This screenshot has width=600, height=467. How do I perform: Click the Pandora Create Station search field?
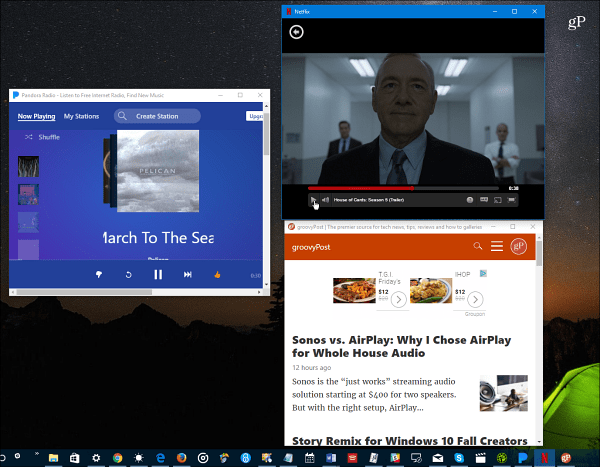coord(157,116)
